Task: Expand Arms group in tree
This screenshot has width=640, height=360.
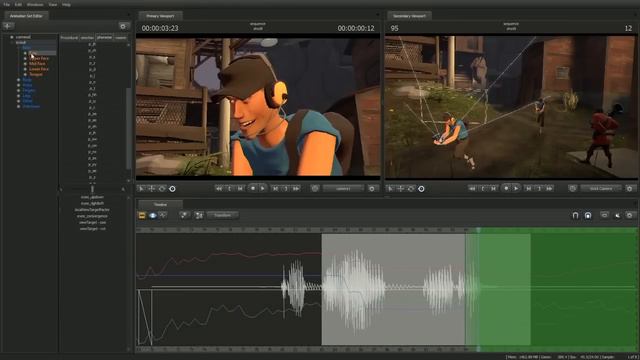Action: [18, 85]
